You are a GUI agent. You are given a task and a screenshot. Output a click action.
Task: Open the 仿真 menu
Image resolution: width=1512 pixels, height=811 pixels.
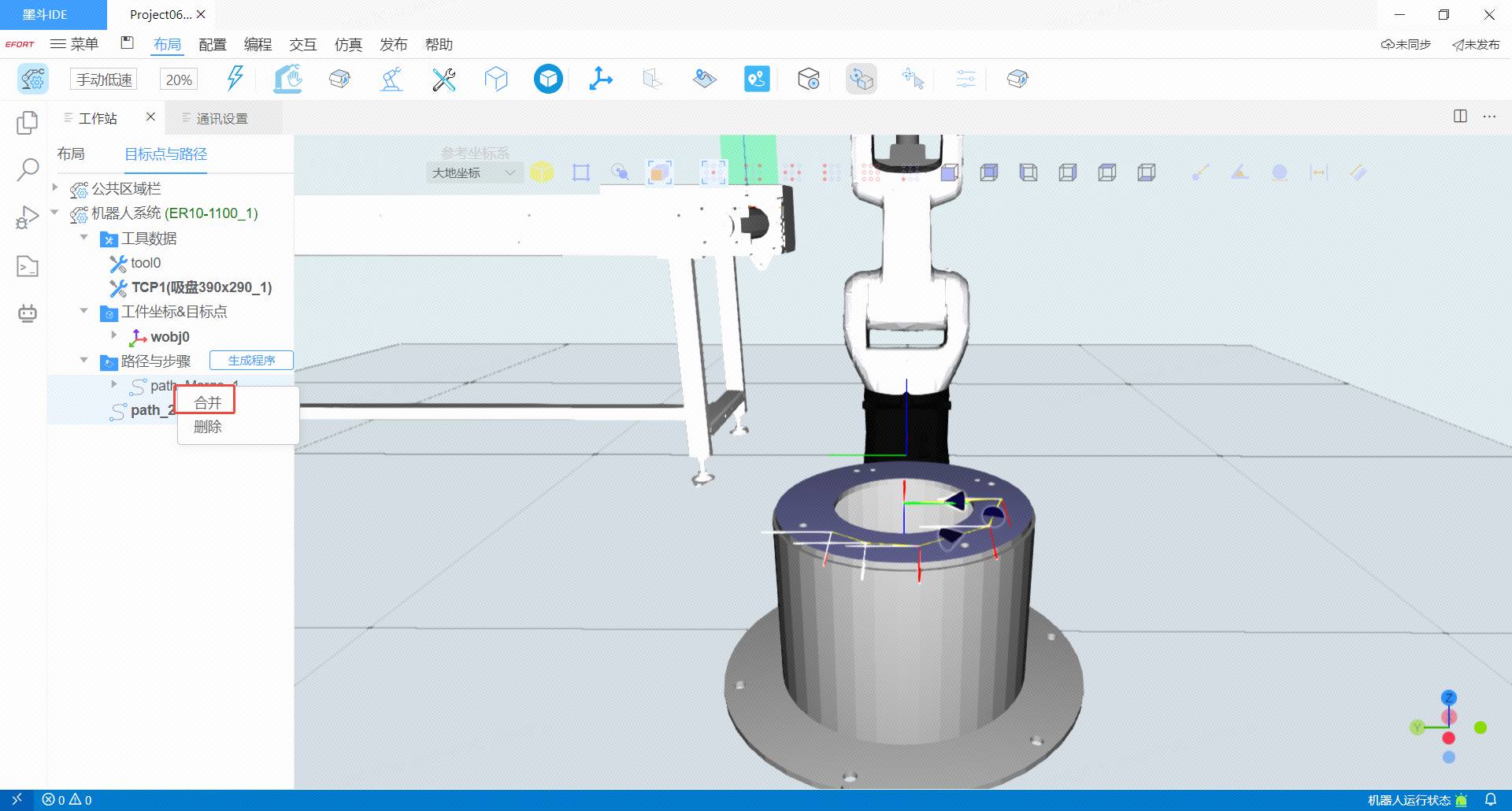tap(348, 45)
